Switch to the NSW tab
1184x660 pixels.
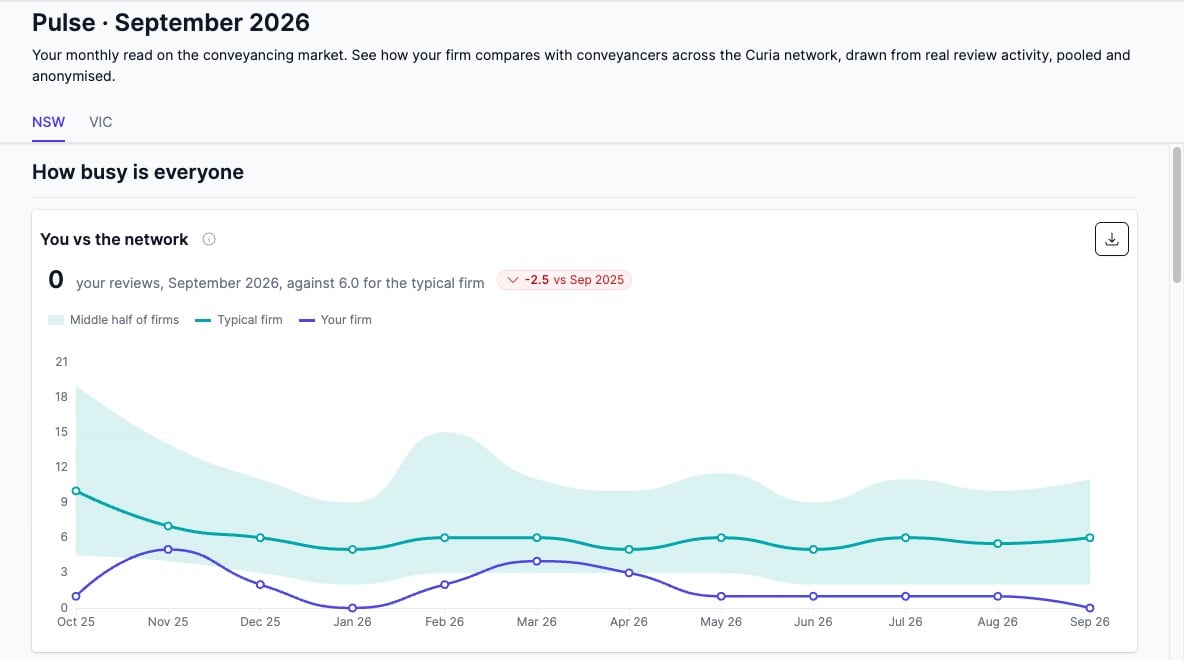(x=48, y=122)
